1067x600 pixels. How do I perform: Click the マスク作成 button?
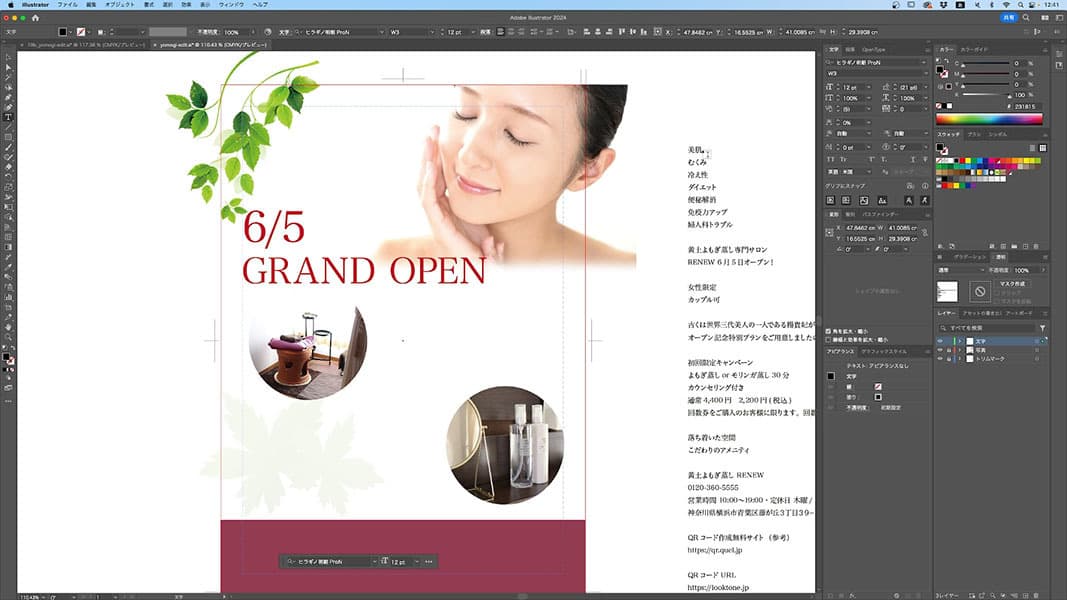(x=1013, y=284)
